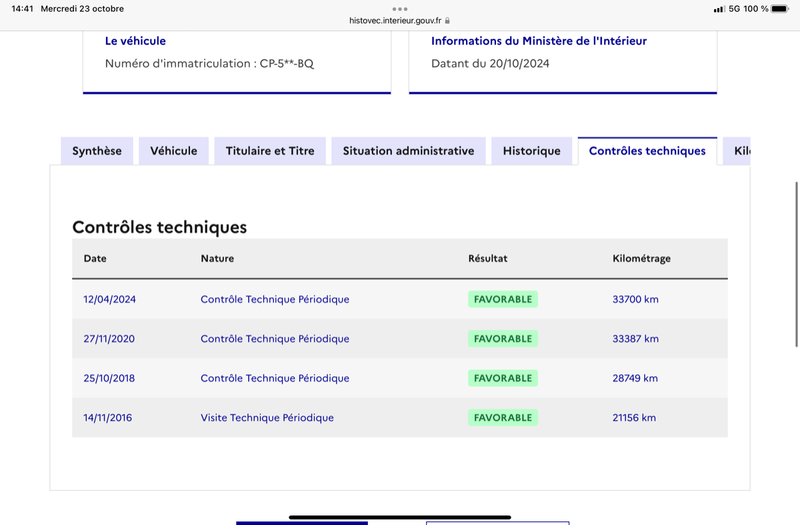The image size is (800, 525).
Task: Open the partially visible Kilométrage tab
Action: 737,151
